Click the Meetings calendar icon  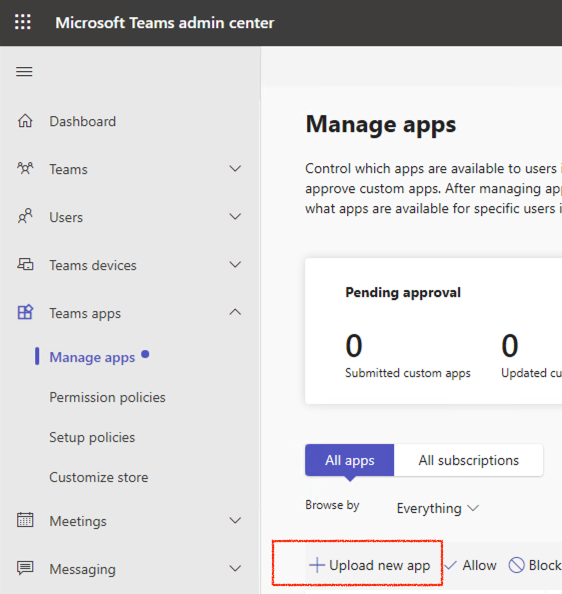25,520
